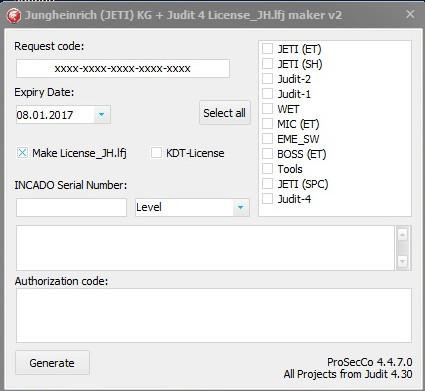Open the Level combo box
This screenshot has width=425, height=391.
[192, 207]
